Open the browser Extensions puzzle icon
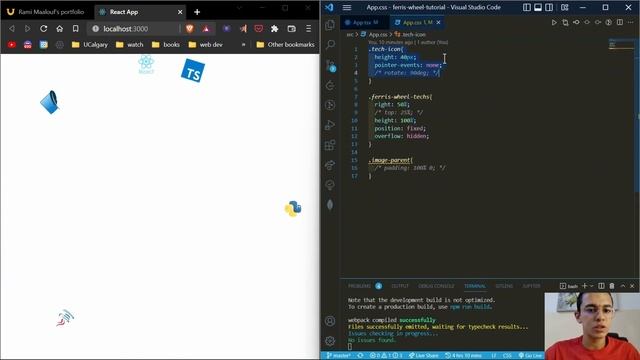This screenshot has width=640, height=360. [x=274, y=29]
